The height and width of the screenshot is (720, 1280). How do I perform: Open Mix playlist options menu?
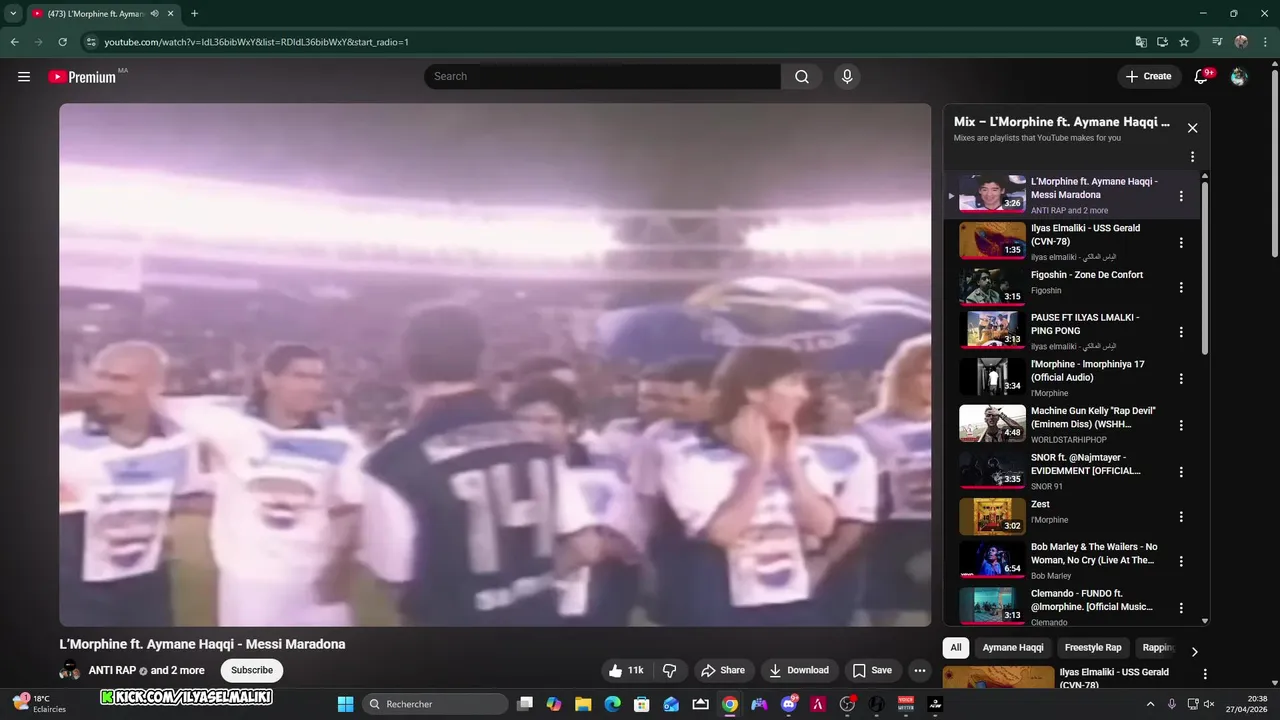(x=1192, y=157)
